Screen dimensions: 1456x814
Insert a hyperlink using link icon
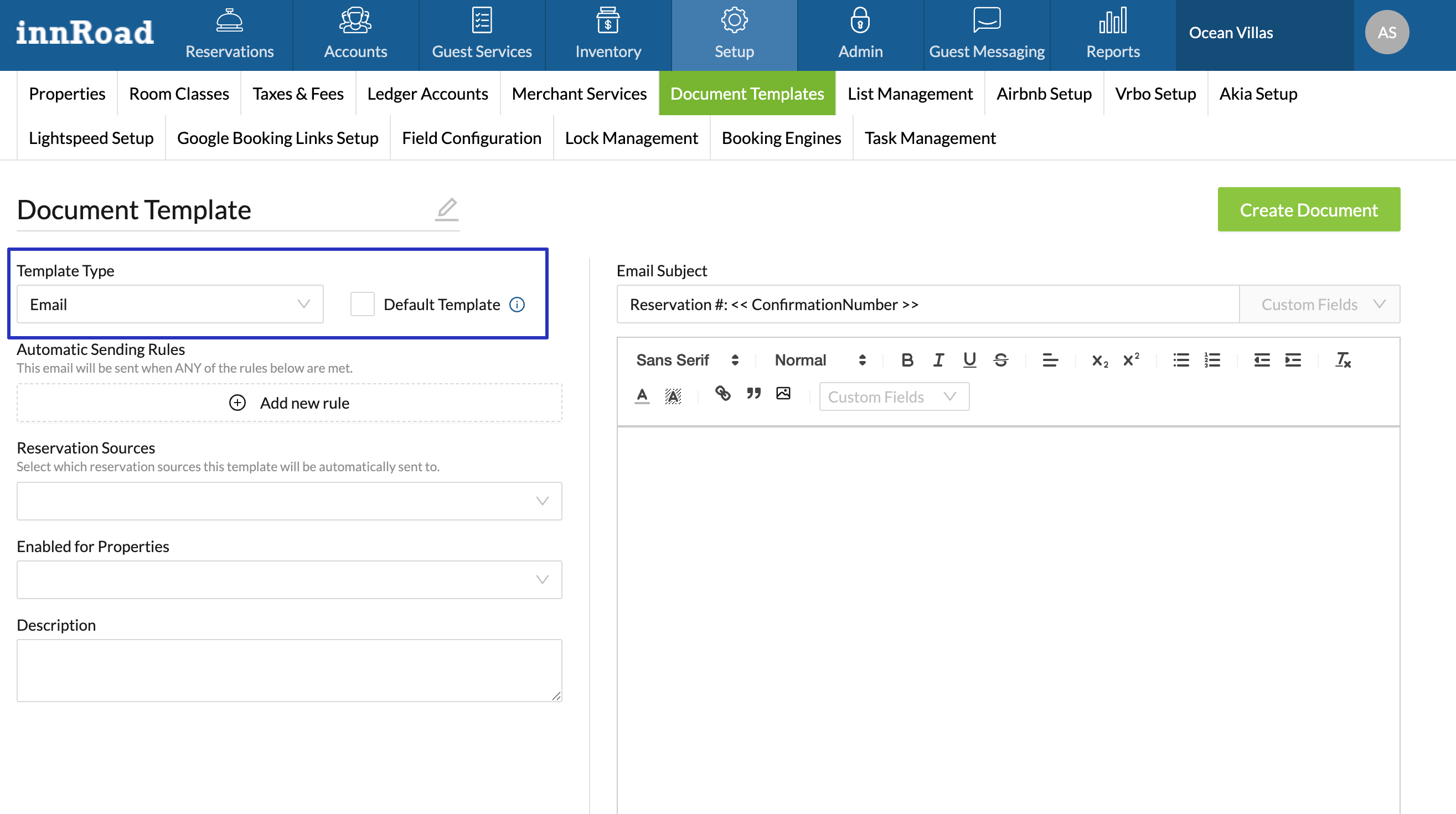(722, 393)
